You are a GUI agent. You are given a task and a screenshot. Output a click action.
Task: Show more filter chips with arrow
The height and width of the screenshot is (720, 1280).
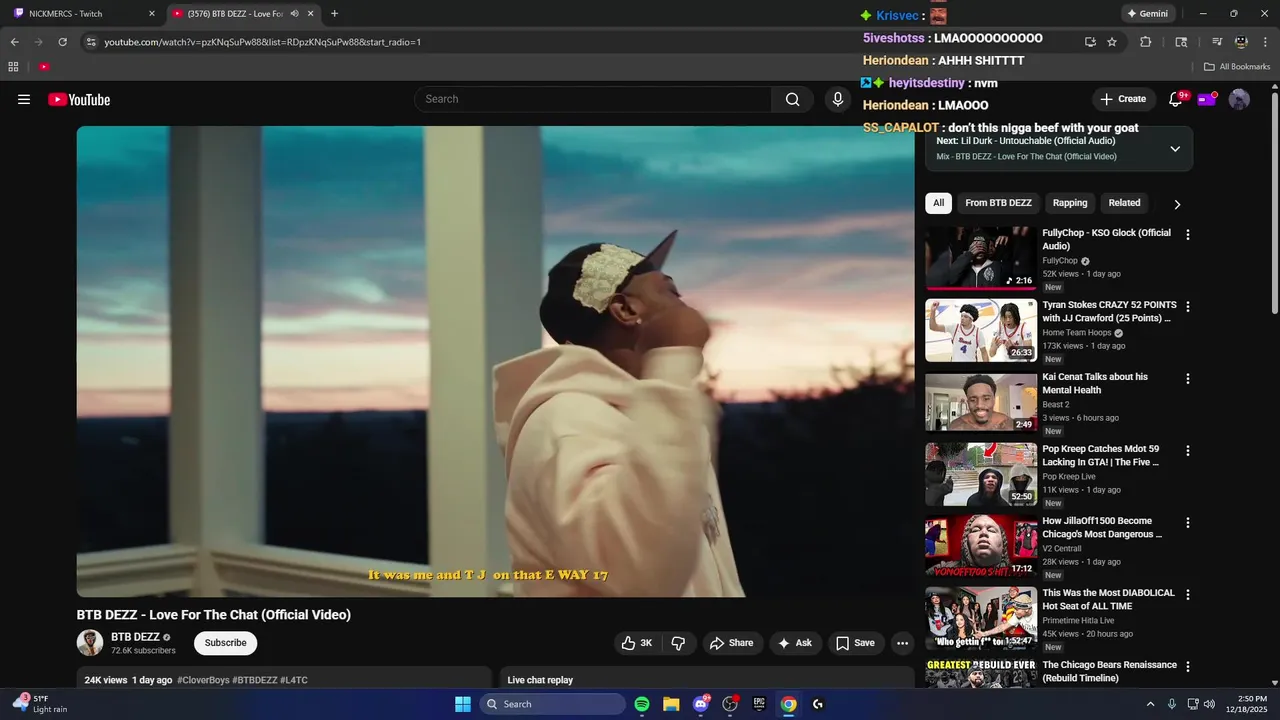(x=1177, y=204)
